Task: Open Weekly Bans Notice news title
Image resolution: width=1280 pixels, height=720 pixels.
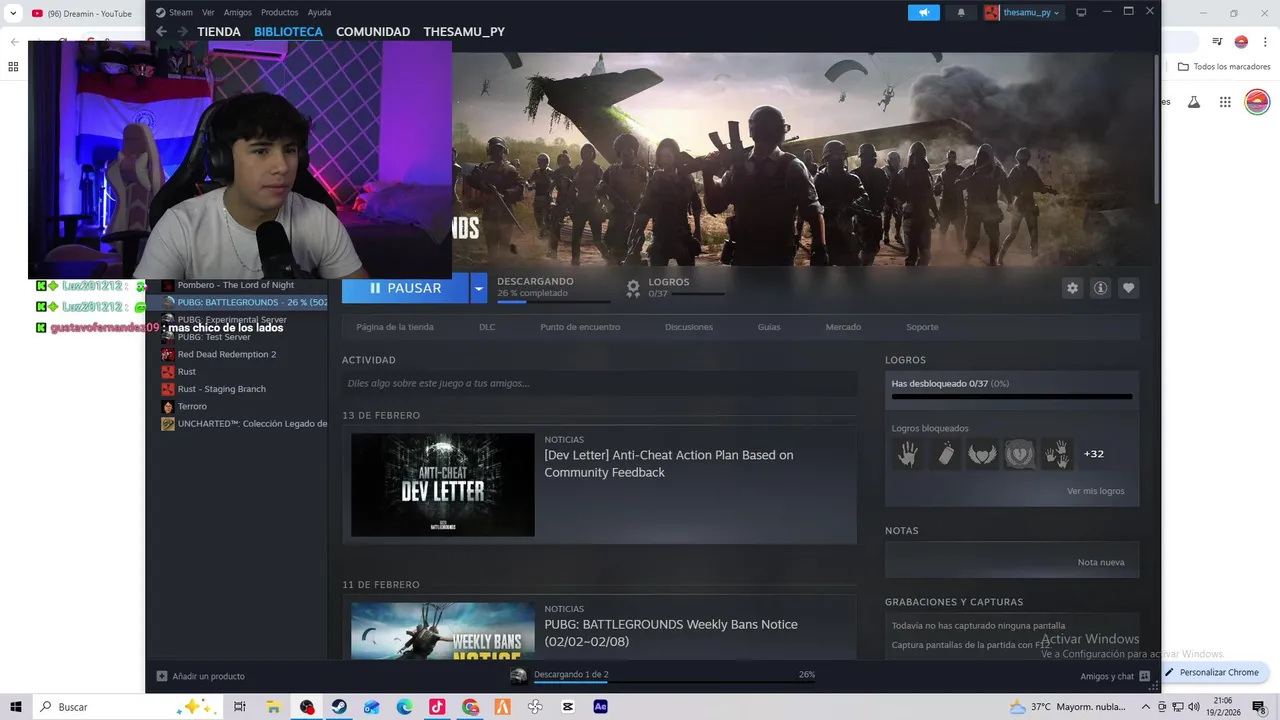Action: [671, 633]
